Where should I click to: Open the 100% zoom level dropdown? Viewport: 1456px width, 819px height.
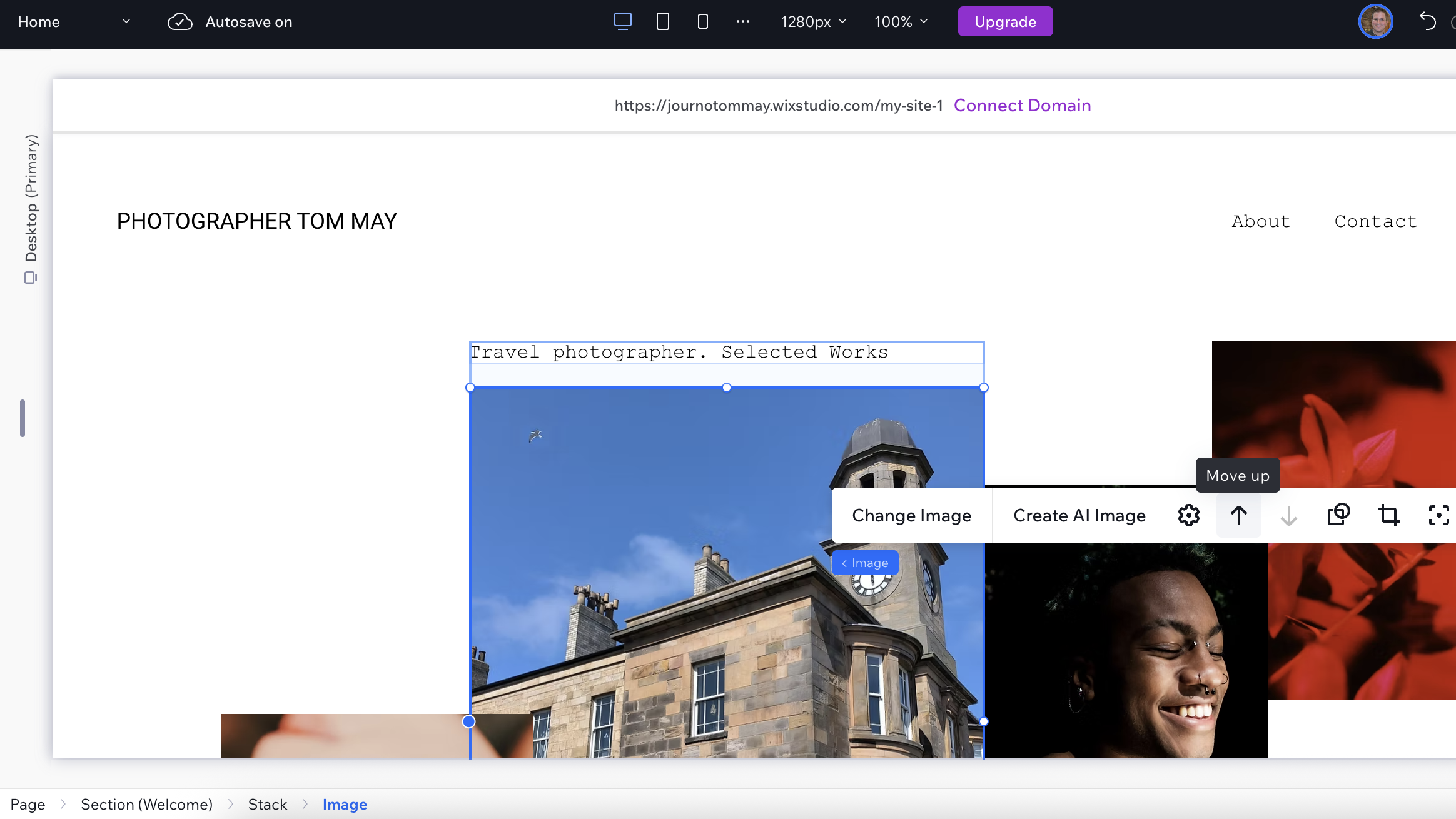tap(901, 21)
